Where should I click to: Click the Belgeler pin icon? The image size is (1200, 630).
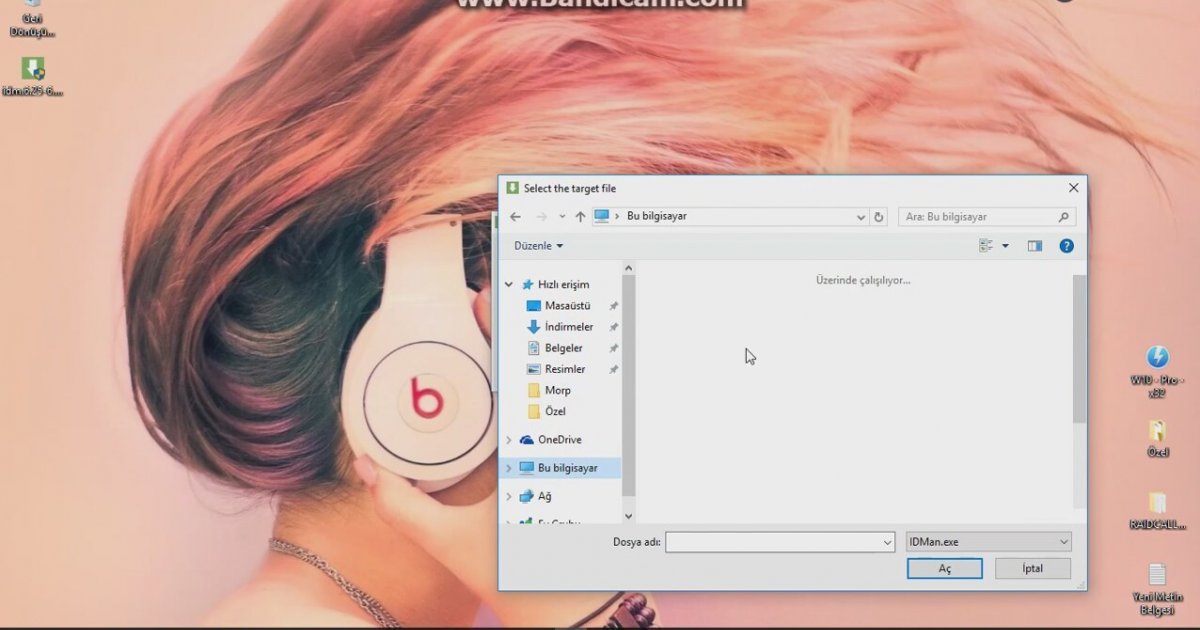614,348
